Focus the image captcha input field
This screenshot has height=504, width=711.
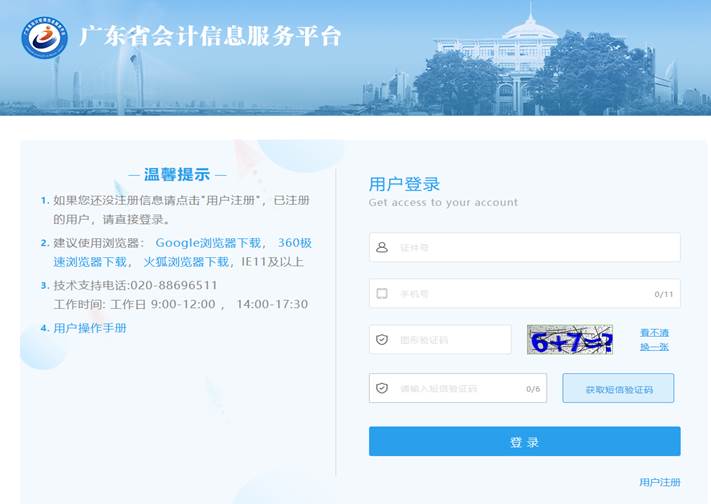(x=440, y=339)
